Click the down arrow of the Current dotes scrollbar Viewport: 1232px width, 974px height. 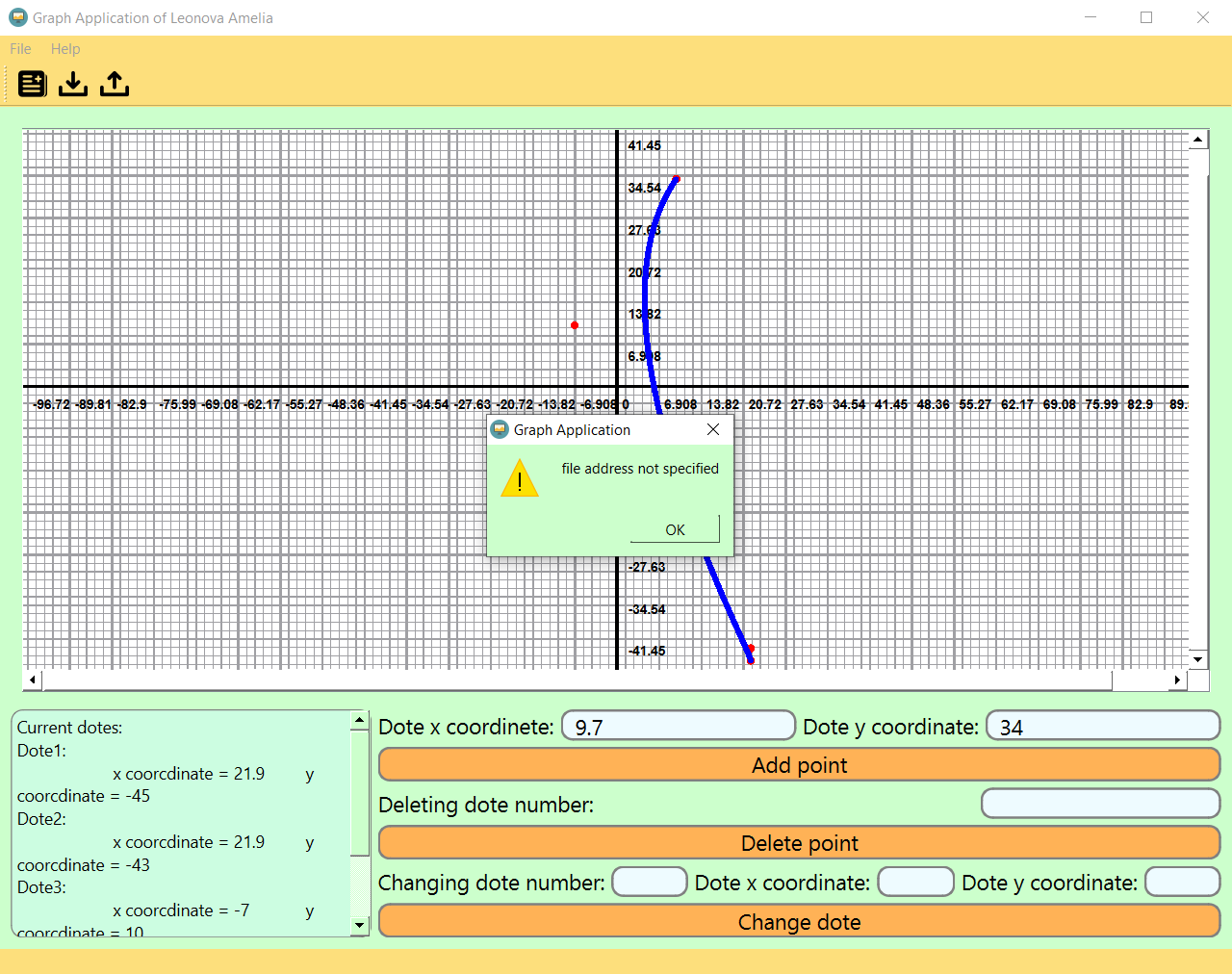[359, 925]
